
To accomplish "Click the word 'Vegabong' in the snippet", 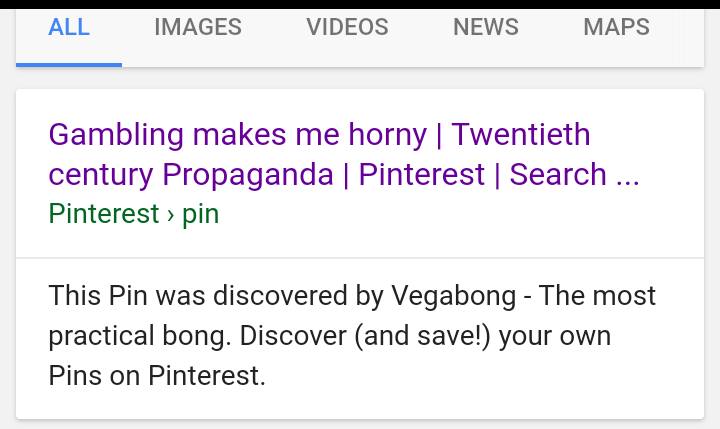I will coord(450,296).
